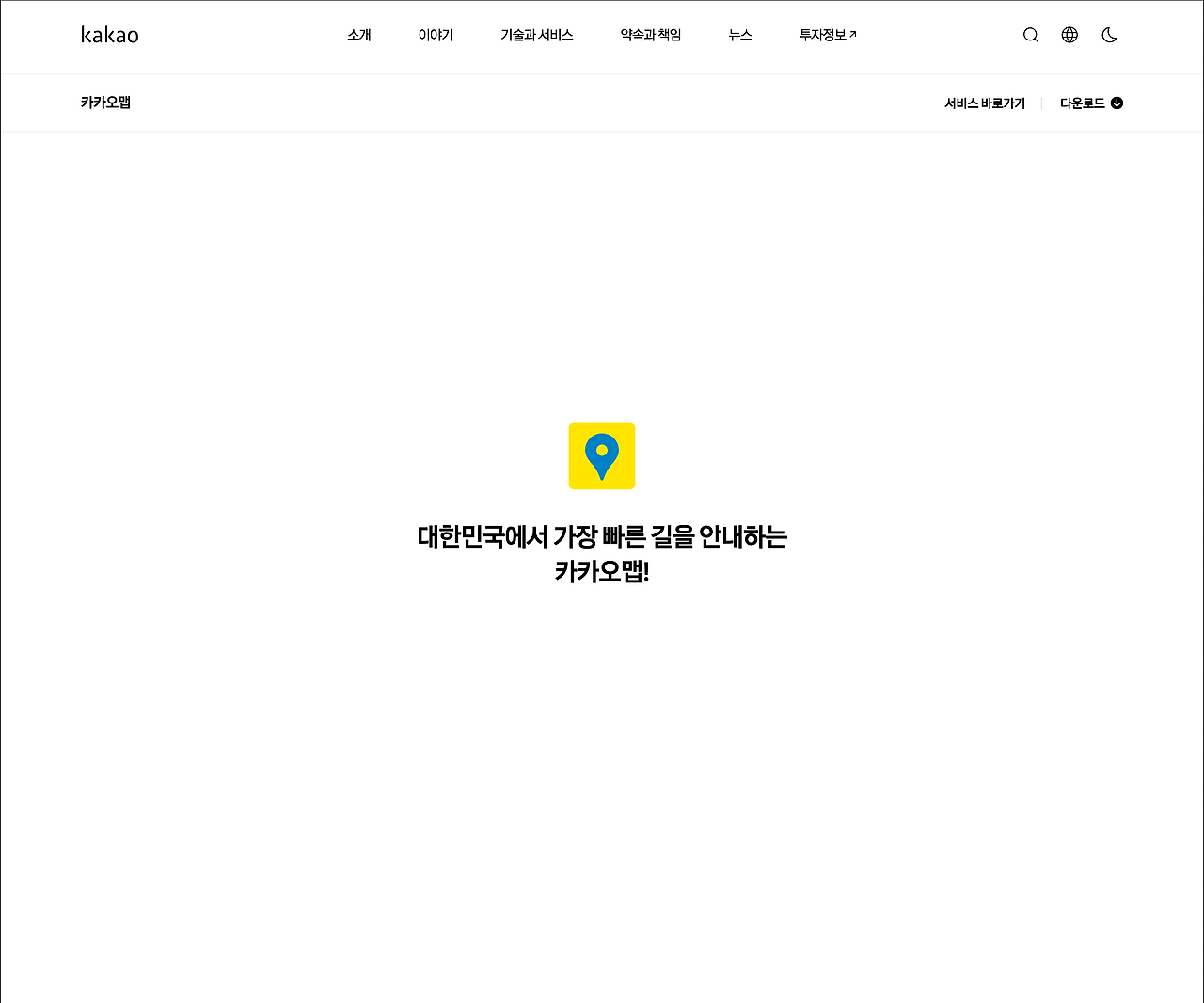Image resolution: width=1204 pixels, height=1003 pixels.
Task: Open the 소개 menu item
Action: pos(358,35)
